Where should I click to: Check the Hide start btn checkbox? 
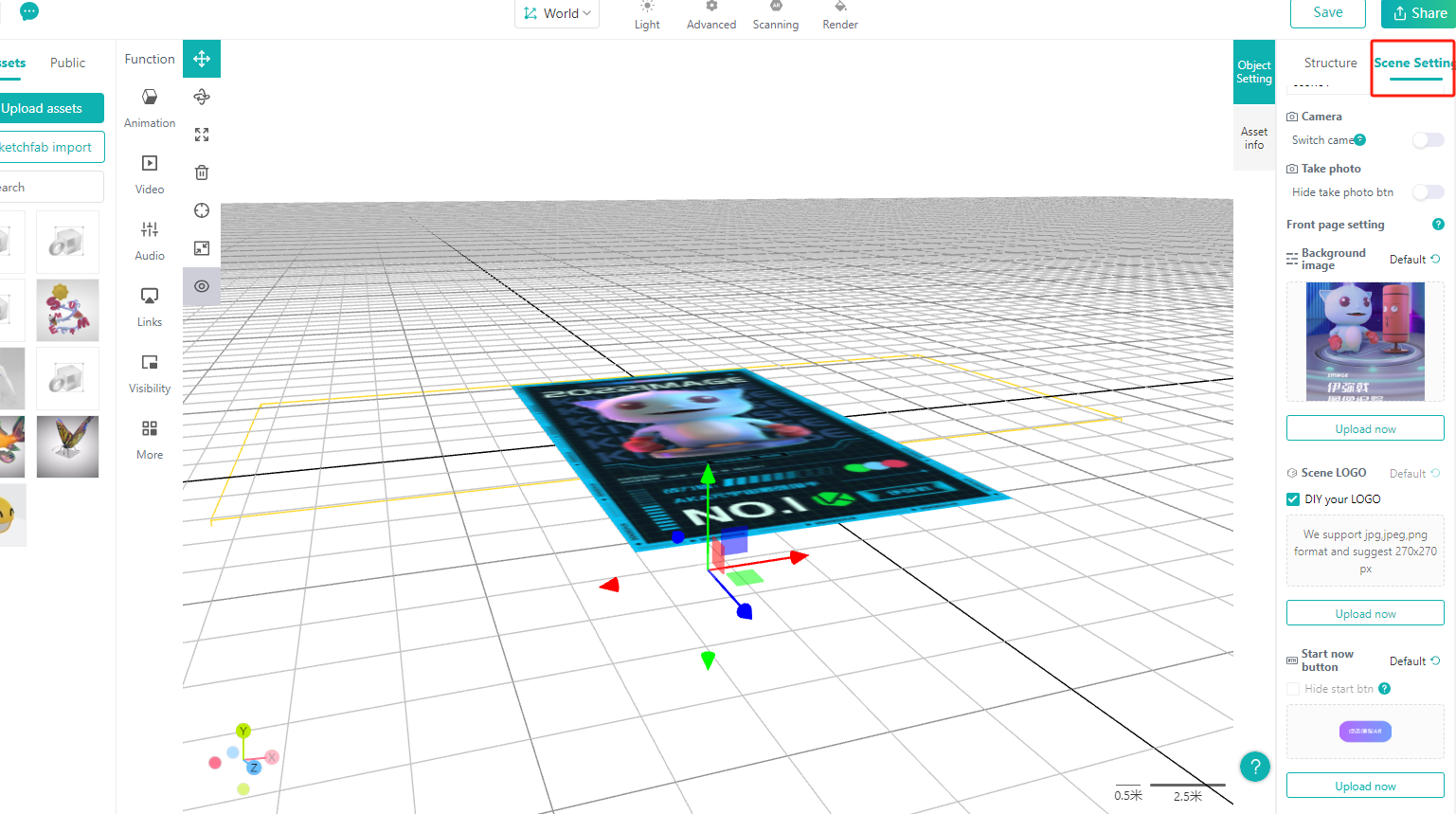click(1293, 689)
